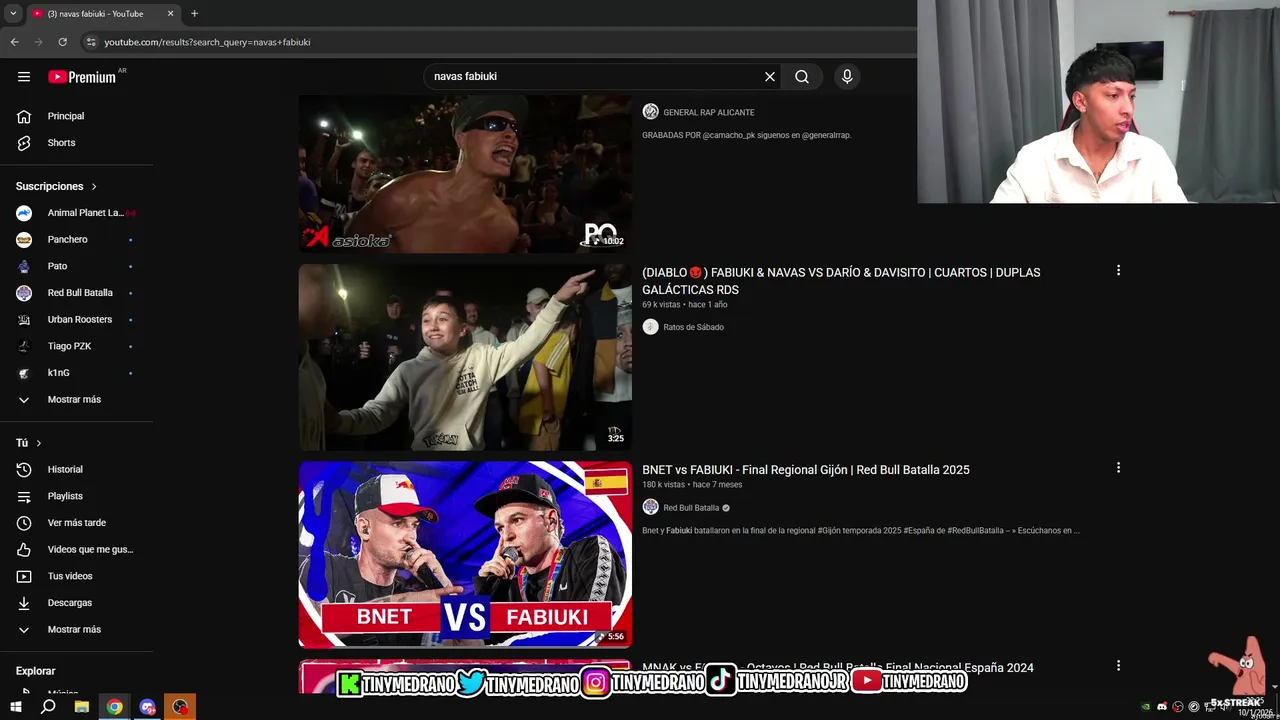The height and width of the screenshot is (720, 1280).
Task: Expand Mostrar más under Suscripciones
Action: [x=76, y=400]
